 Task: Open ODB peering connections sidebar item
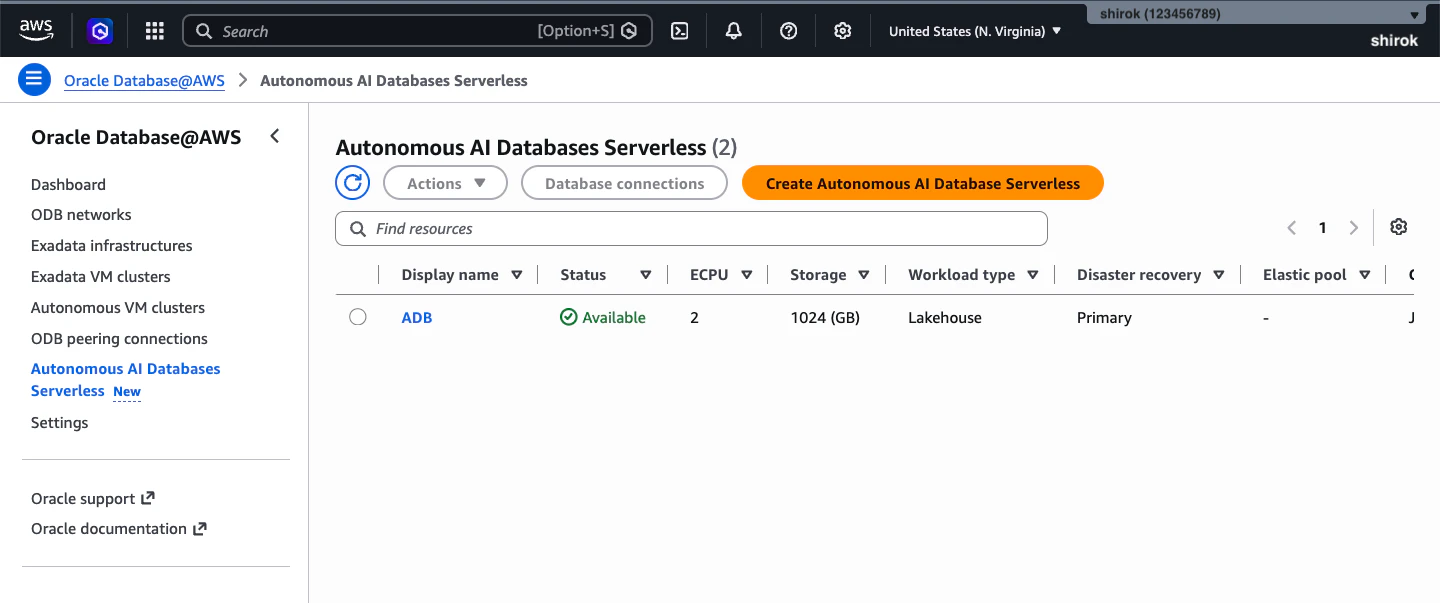[119, 338]
